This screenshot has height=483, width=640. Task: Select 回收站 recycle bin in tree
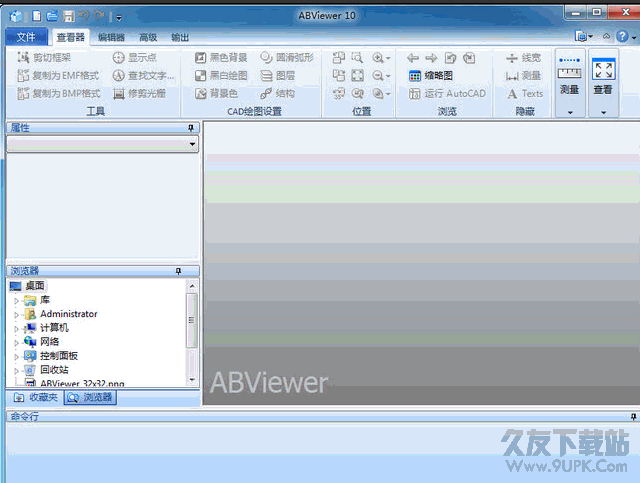(54, 370)
